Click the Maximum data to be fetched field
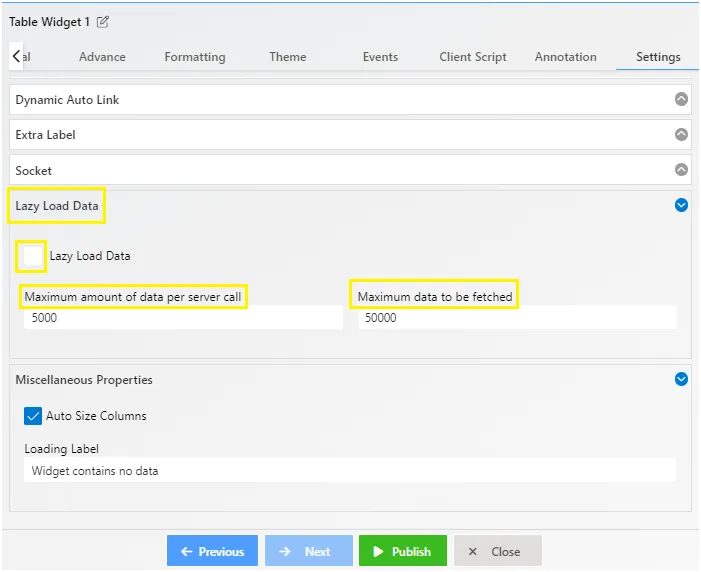 click(x=517, y=318)
